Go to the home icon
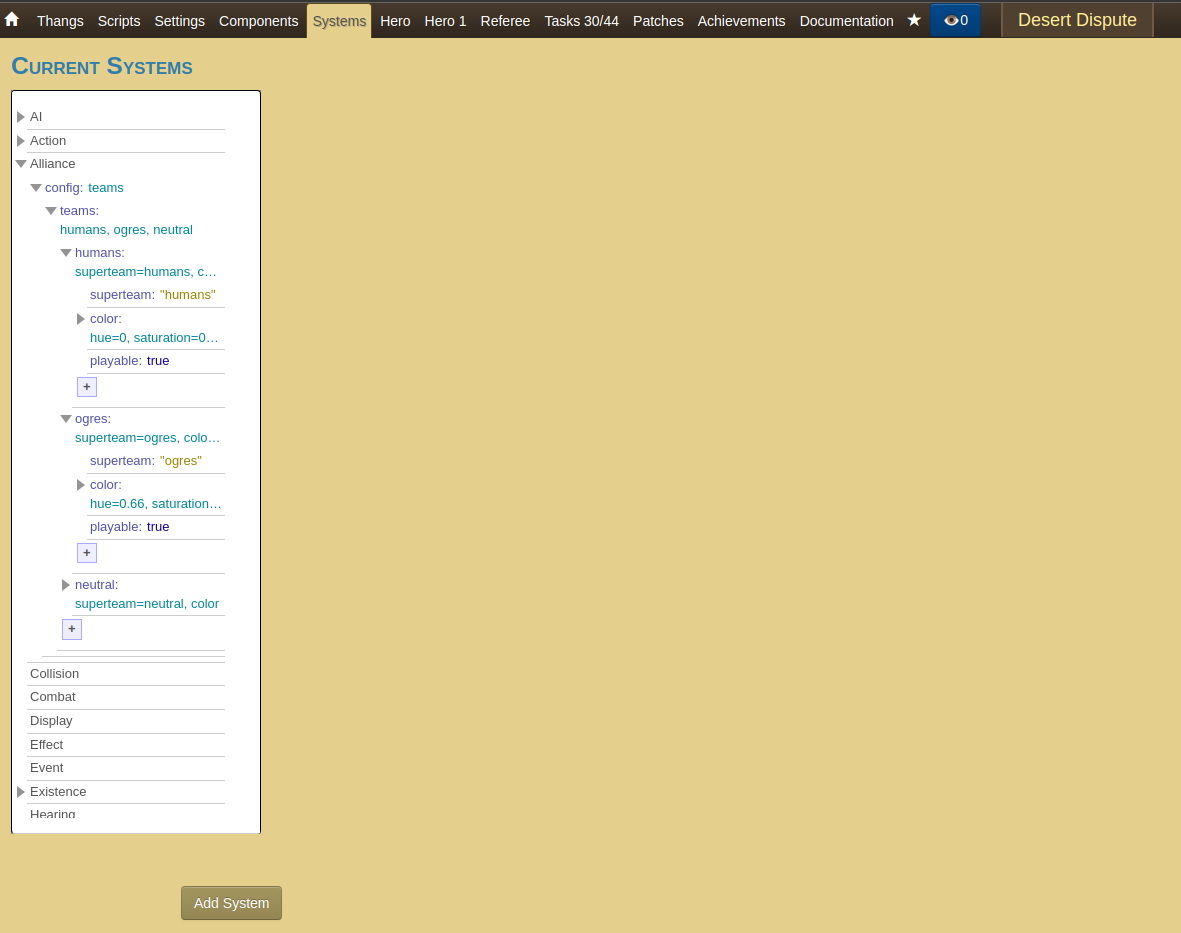1181x933 pixels. (x=12, y=20)
